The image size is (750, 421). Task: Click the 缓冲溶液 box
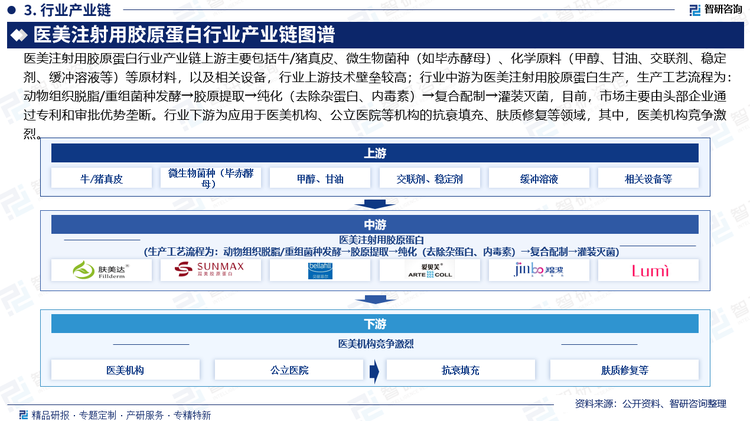pyautogui.click(x=539, y=178)
